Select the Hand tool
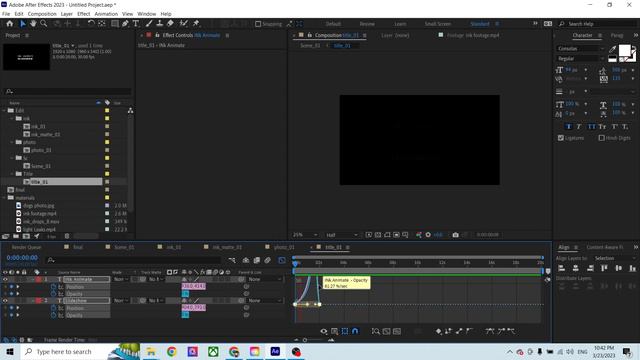The image size is (640, 360). (x=33, y=24)
